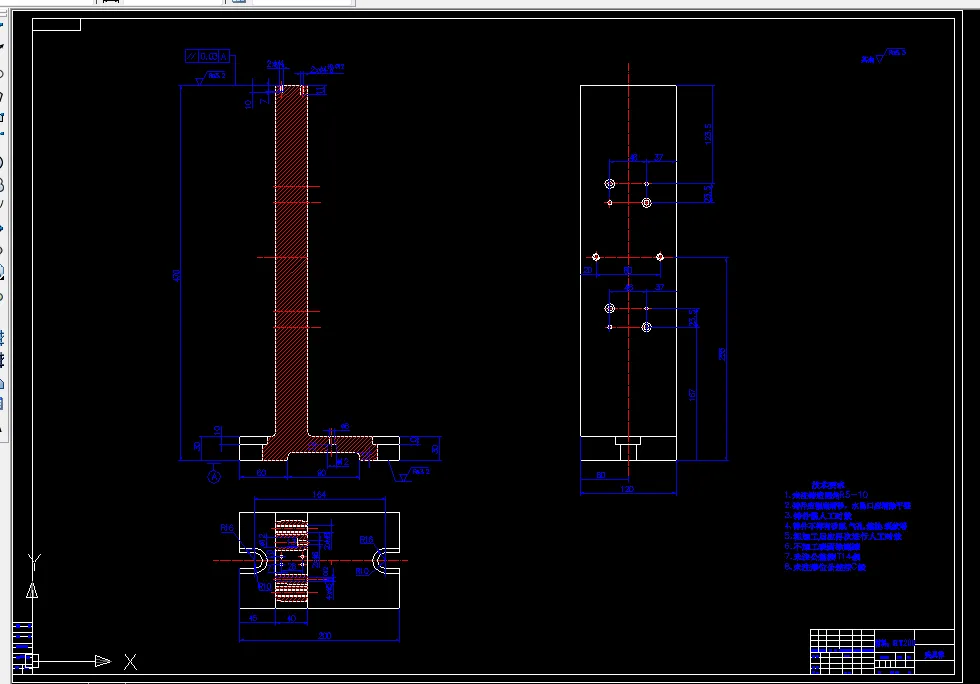Select the 0.03 parallelism tolerance frame
This screenshot has width=980, height=684.
click(208, 56)
